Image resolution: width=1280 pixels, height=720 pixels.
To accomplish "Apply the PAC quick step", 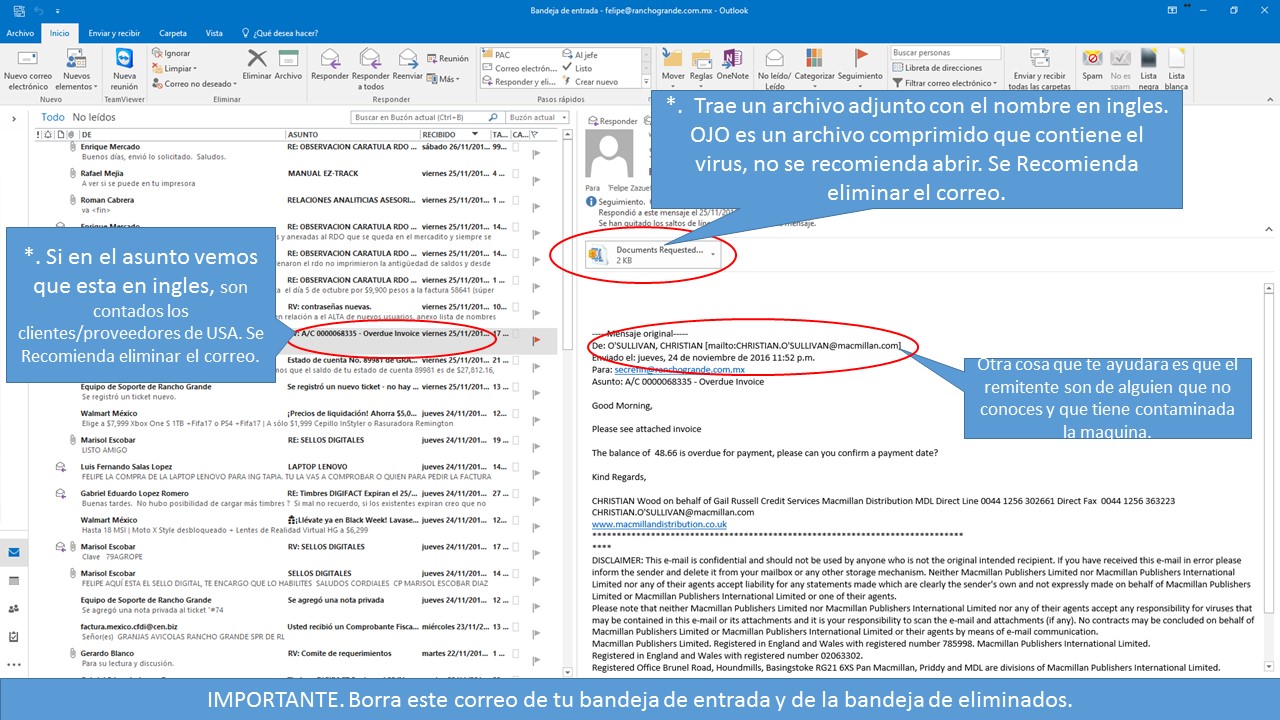I will coord(496,55).
